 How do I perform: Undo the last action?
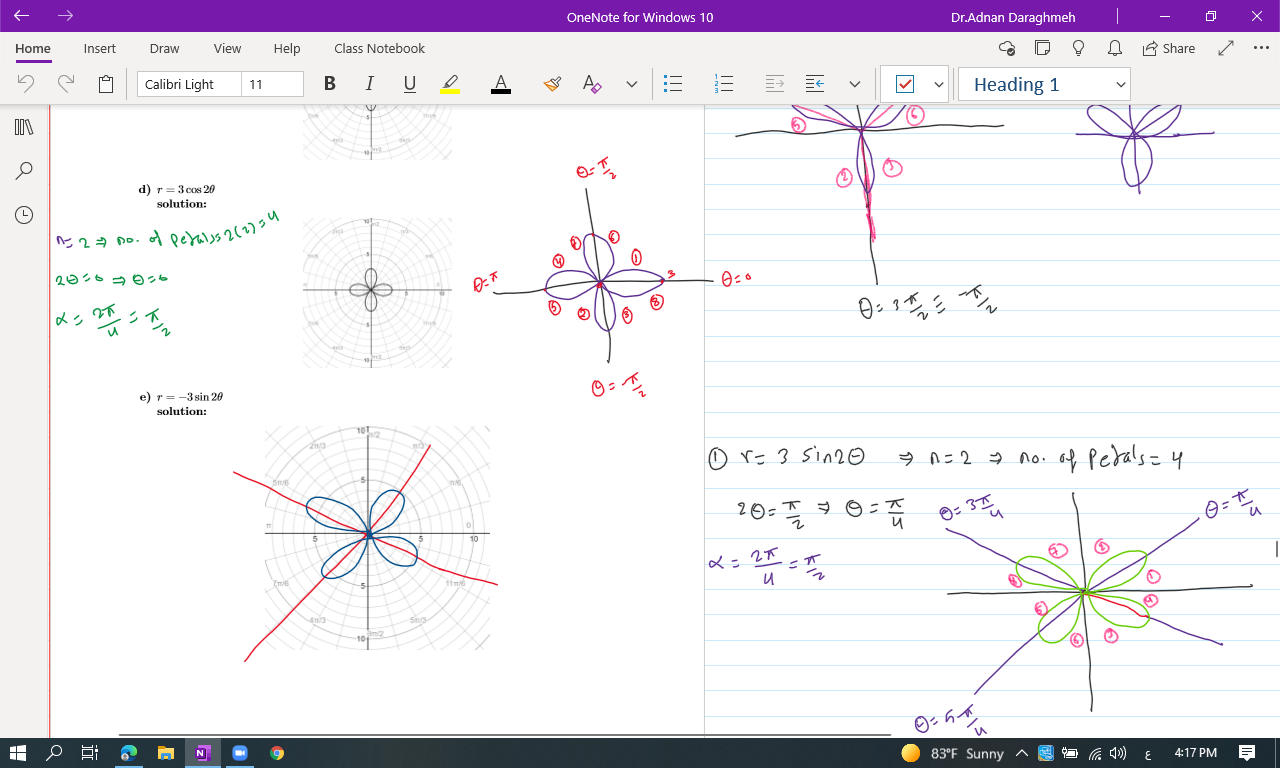coord(26,84)
